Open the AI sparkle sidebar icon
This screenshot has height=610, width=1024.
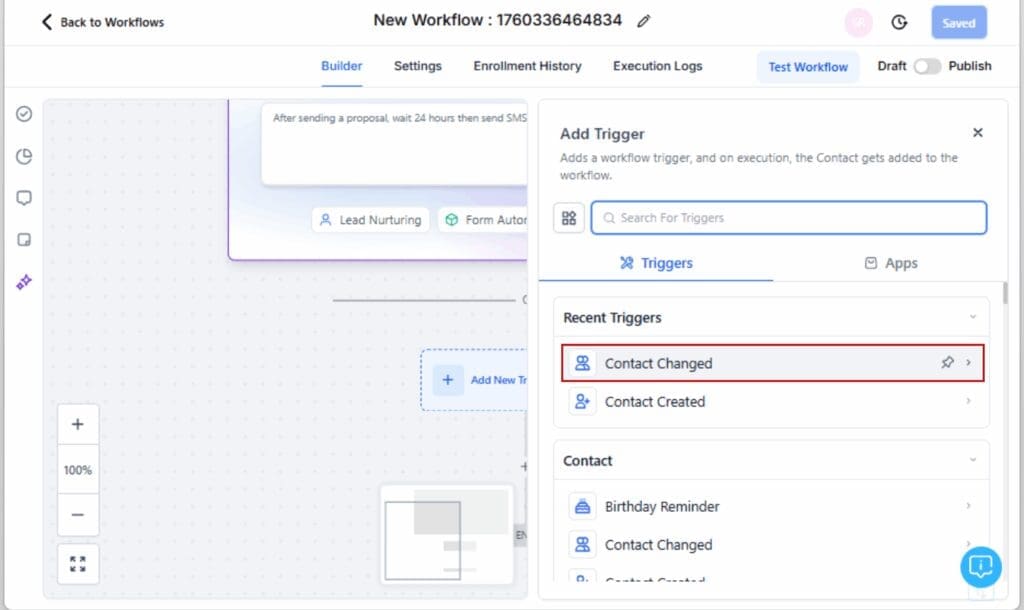coord(24,282)
